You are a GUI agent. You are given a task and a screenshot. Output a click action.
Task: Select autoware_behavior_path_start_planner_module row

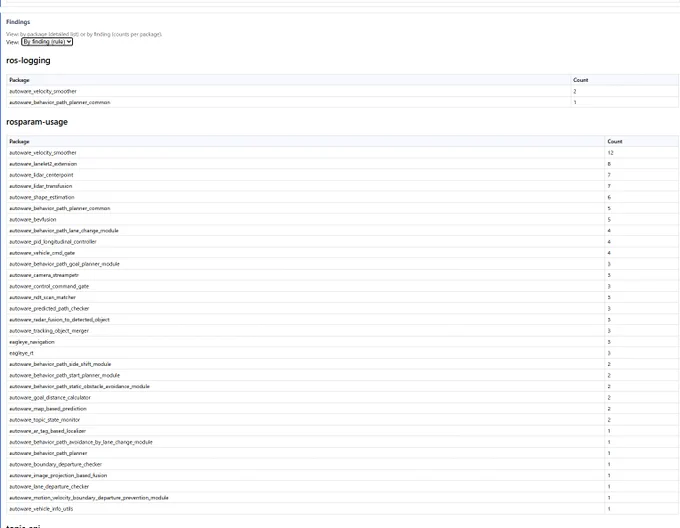(x=343, y=375)
